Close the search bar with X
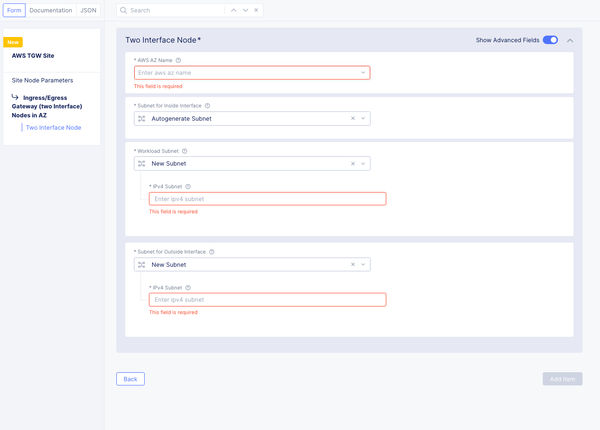 [256, 10]
